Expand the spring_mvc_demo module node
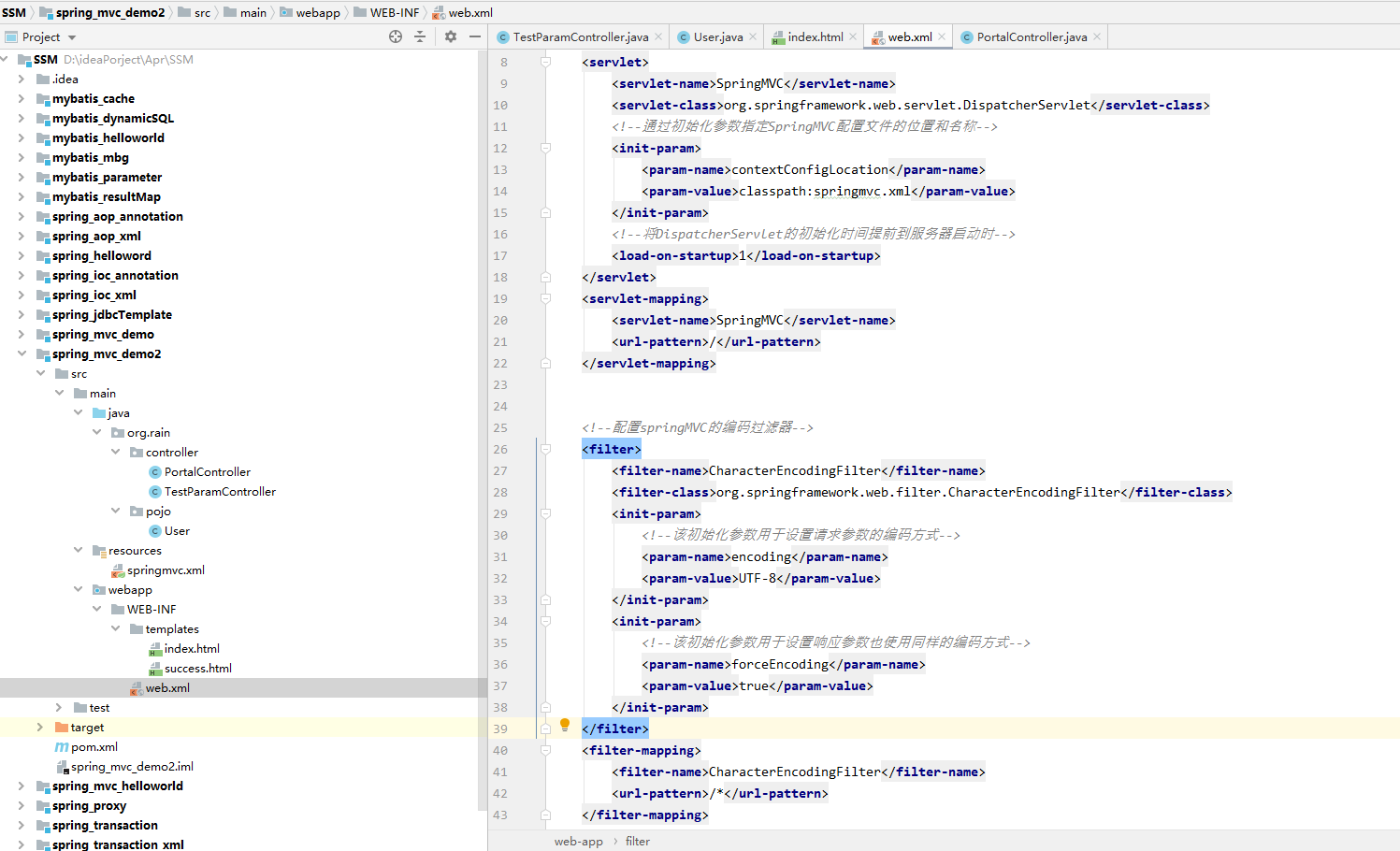 tap(22, 334)
